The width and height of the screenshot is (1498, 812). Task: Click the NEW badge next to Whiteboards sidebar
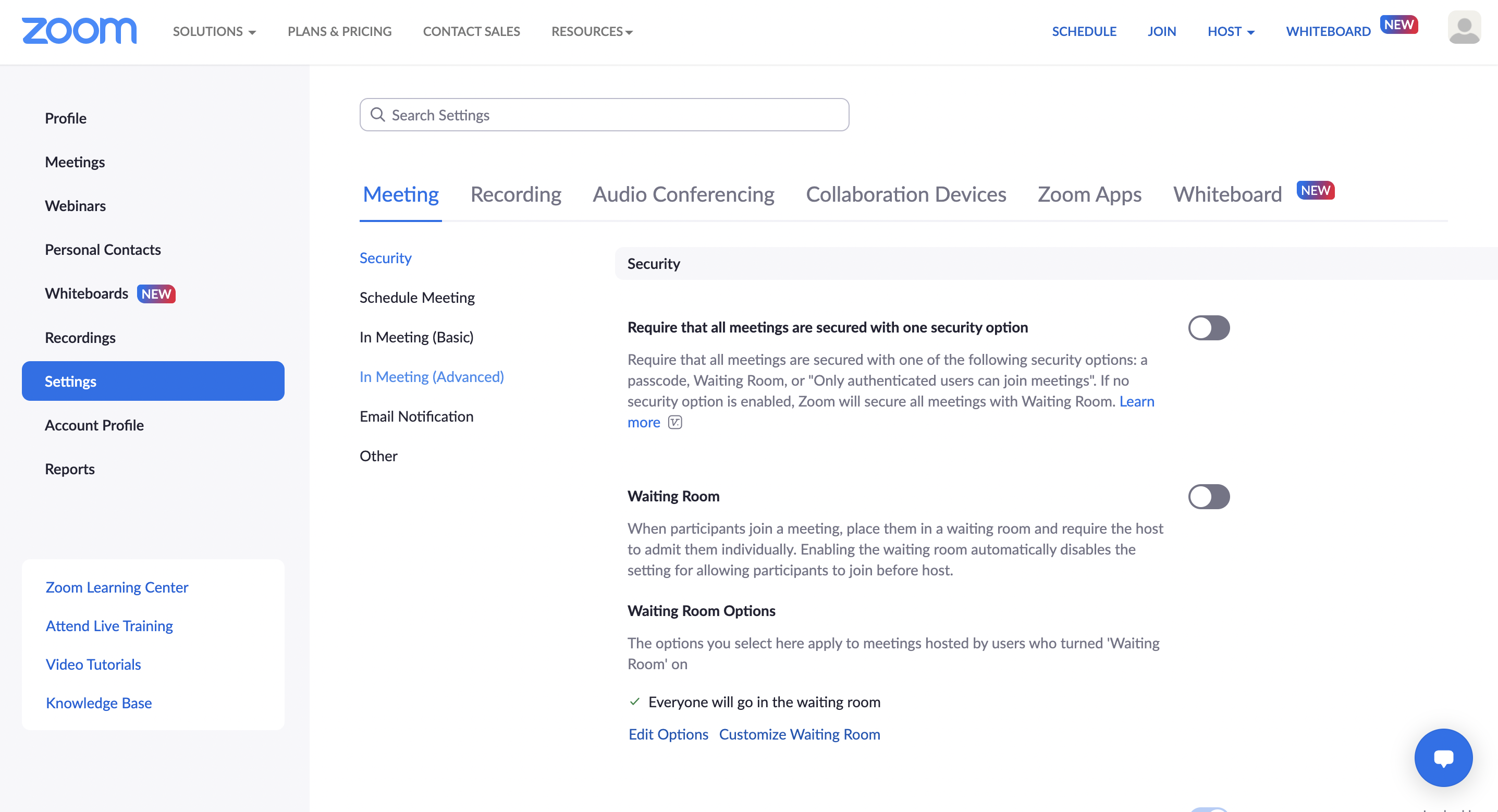[156, 294]
